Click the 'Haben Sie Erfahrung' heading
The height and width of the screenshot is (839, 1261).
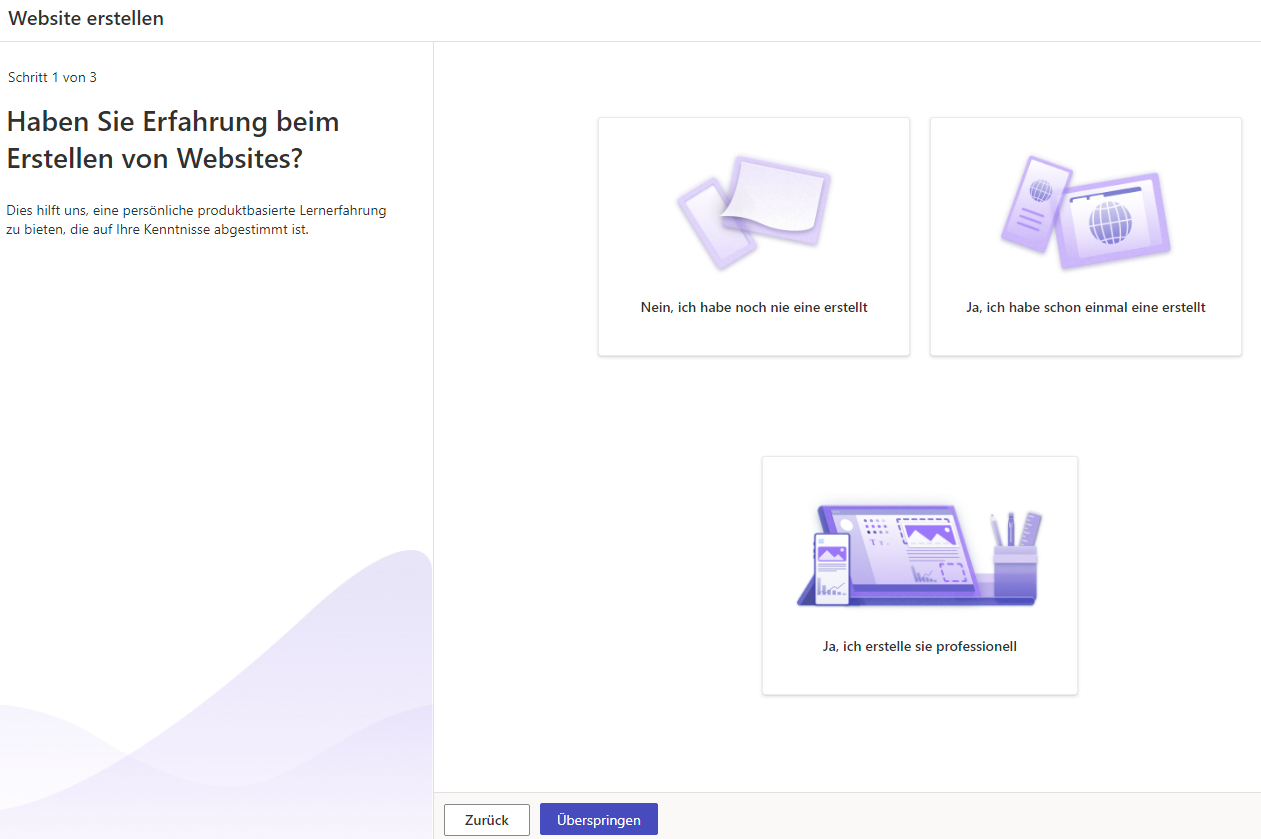173,140
